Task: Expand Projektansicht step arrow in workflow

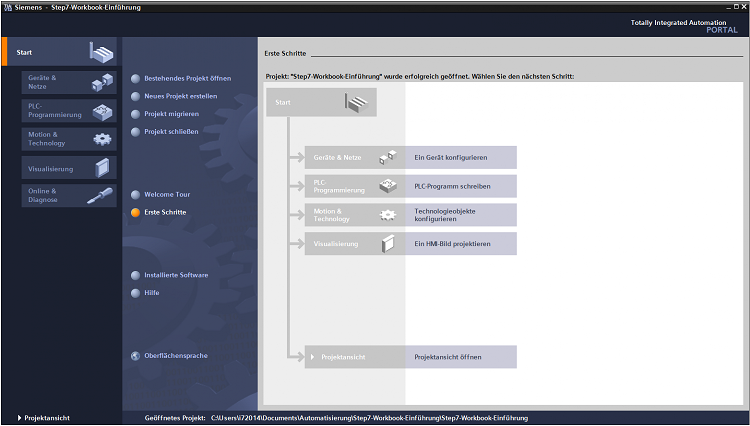Action: [x=313, y=356]
